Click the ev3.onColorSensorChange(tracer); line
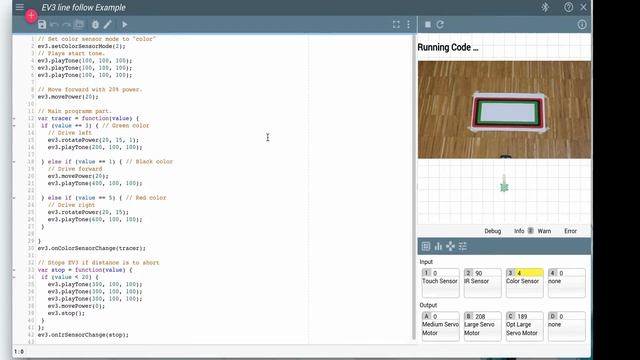The width and height of the screenshot is (640, 360). coord(91,248)
